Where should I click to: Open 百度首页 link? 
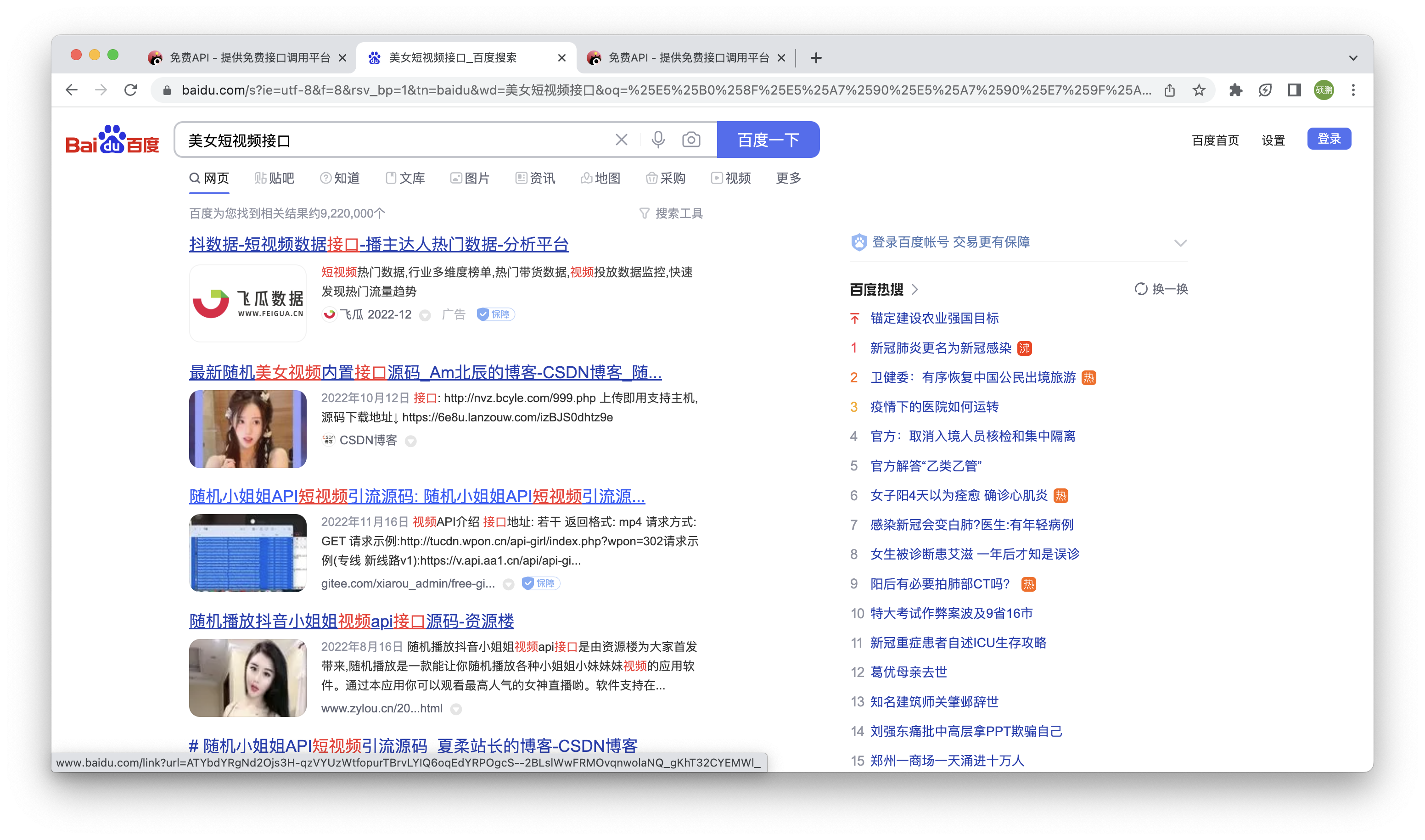[1215, 140]
